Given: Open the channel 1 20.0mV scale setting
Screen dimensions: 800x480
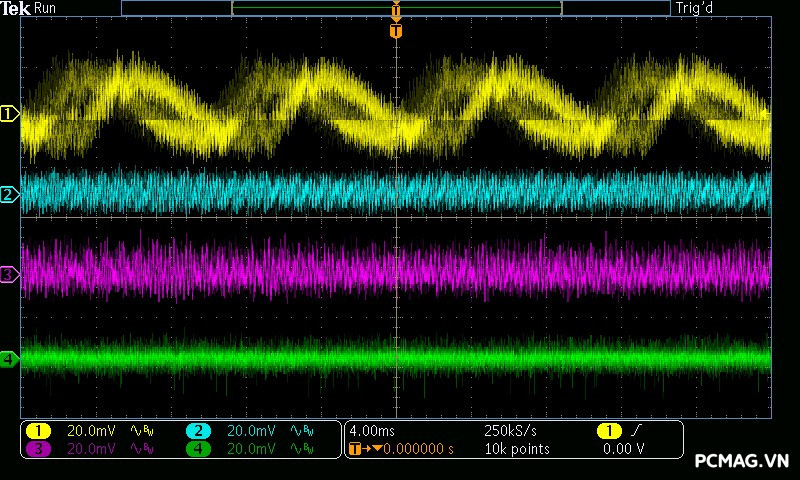Looking at the screenshot, I should pyautogui.click(x=90, y=430).
